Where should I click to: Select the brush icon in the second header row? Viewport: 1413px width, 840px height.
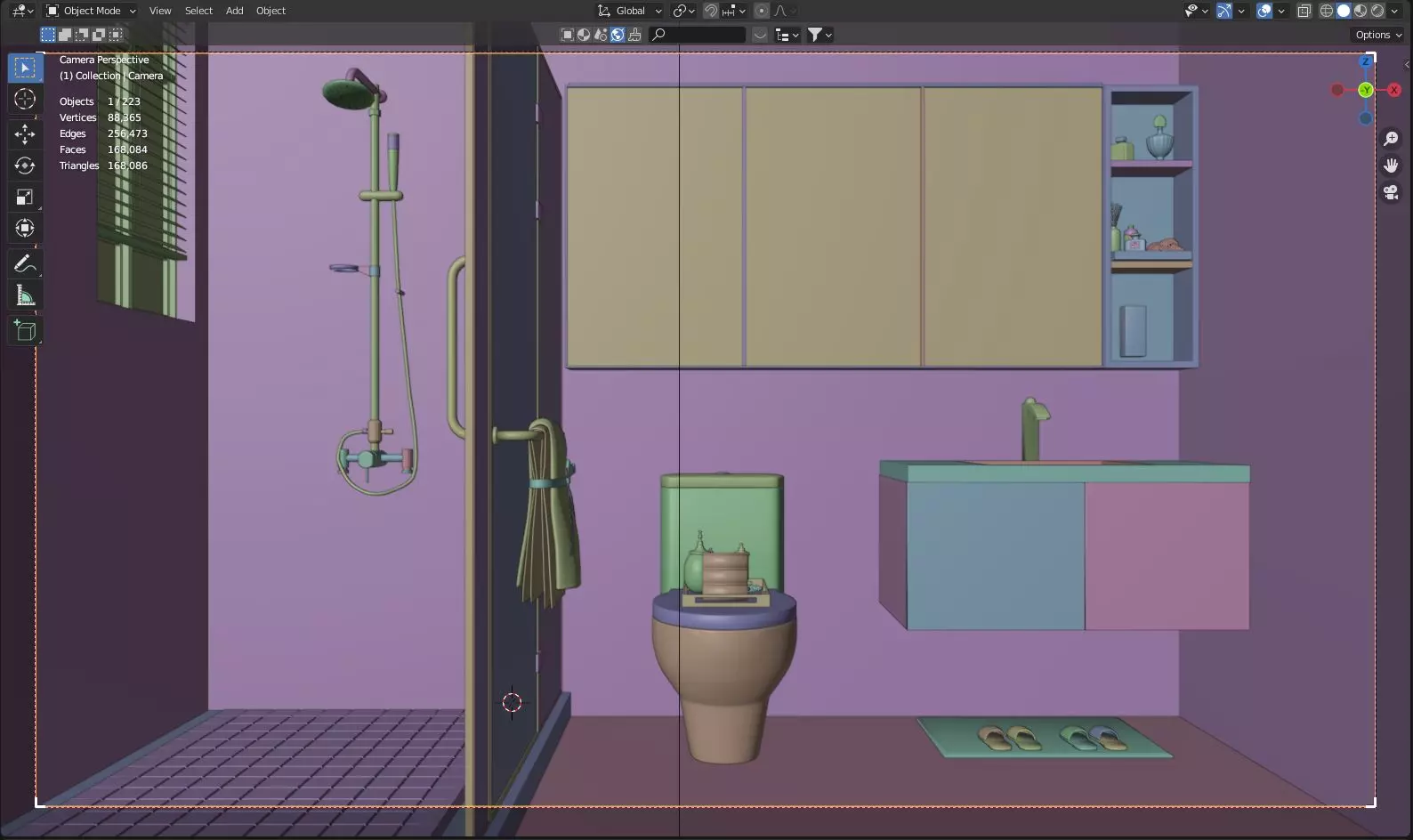(x=634, y=35)
